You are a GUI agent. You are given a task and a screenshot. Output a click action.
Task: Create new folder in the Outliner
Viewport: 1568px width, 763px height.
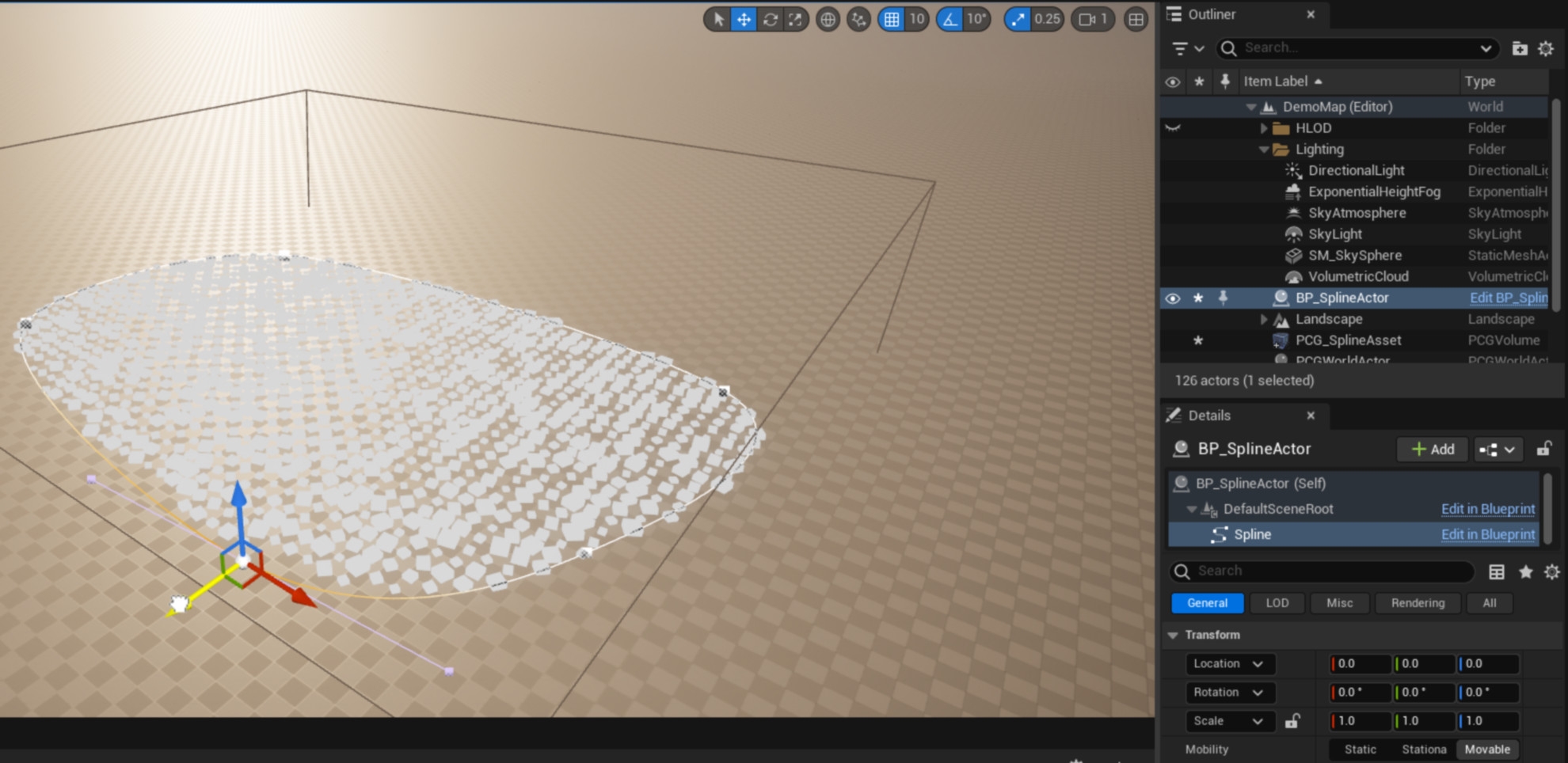(x=1519, y=49)
